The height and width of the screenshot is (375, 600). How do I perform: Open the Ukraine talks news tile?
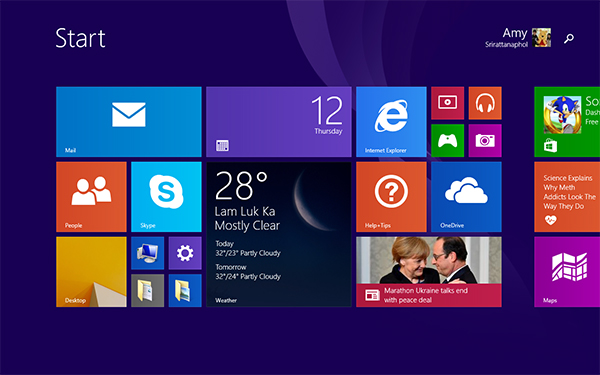pos(429,272)
